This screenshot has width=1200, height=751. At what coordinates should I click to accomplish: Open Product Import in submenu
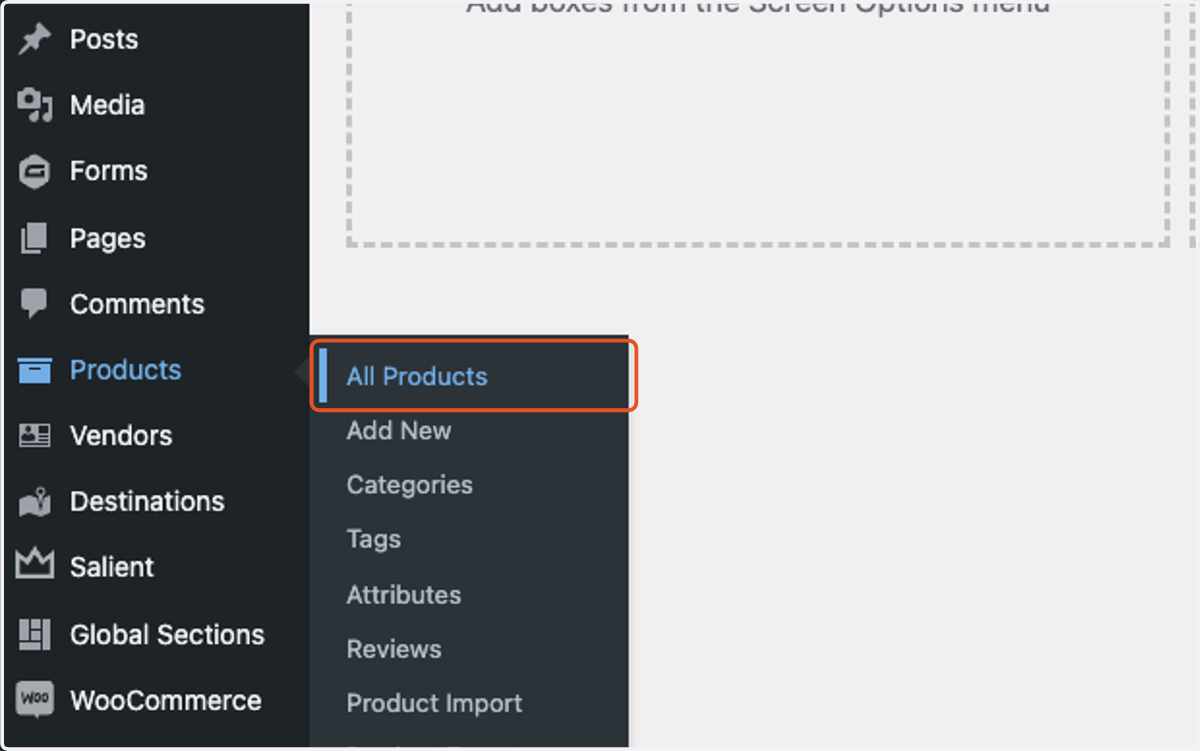tap(435, 703)
